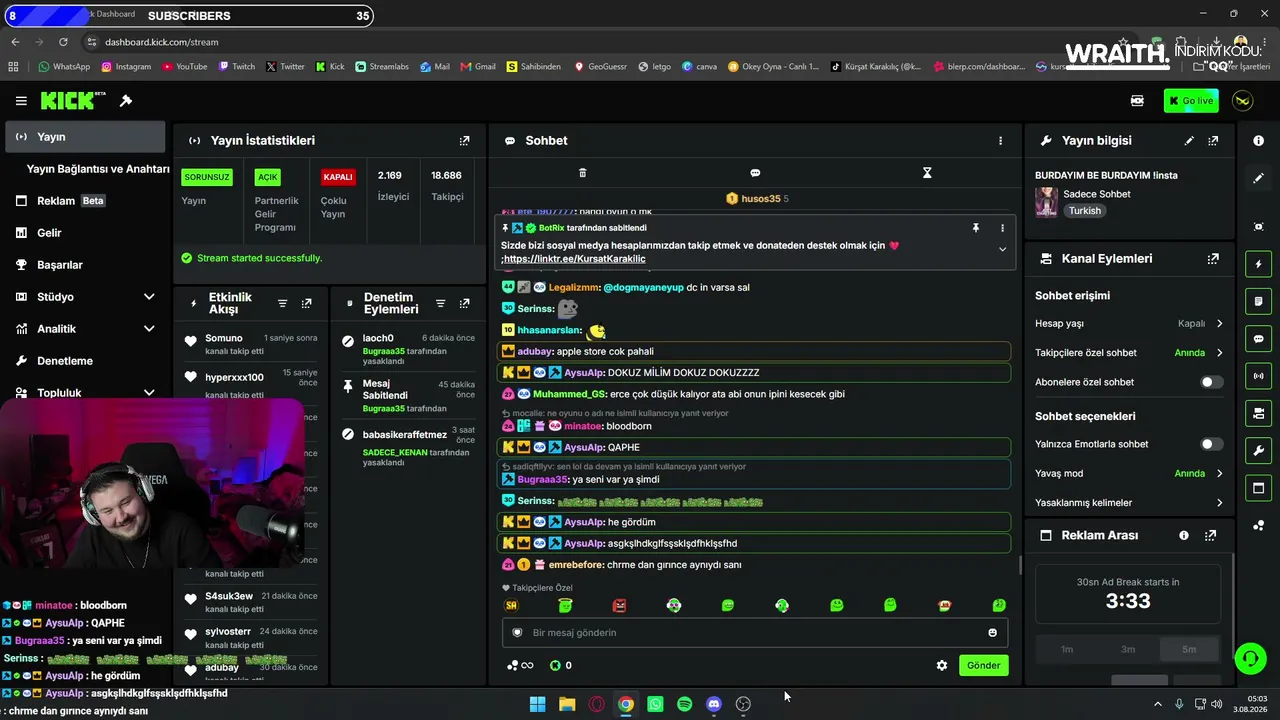Open Yayın Bağlantısı ve Anahtarı page

(x=98, y=169)
